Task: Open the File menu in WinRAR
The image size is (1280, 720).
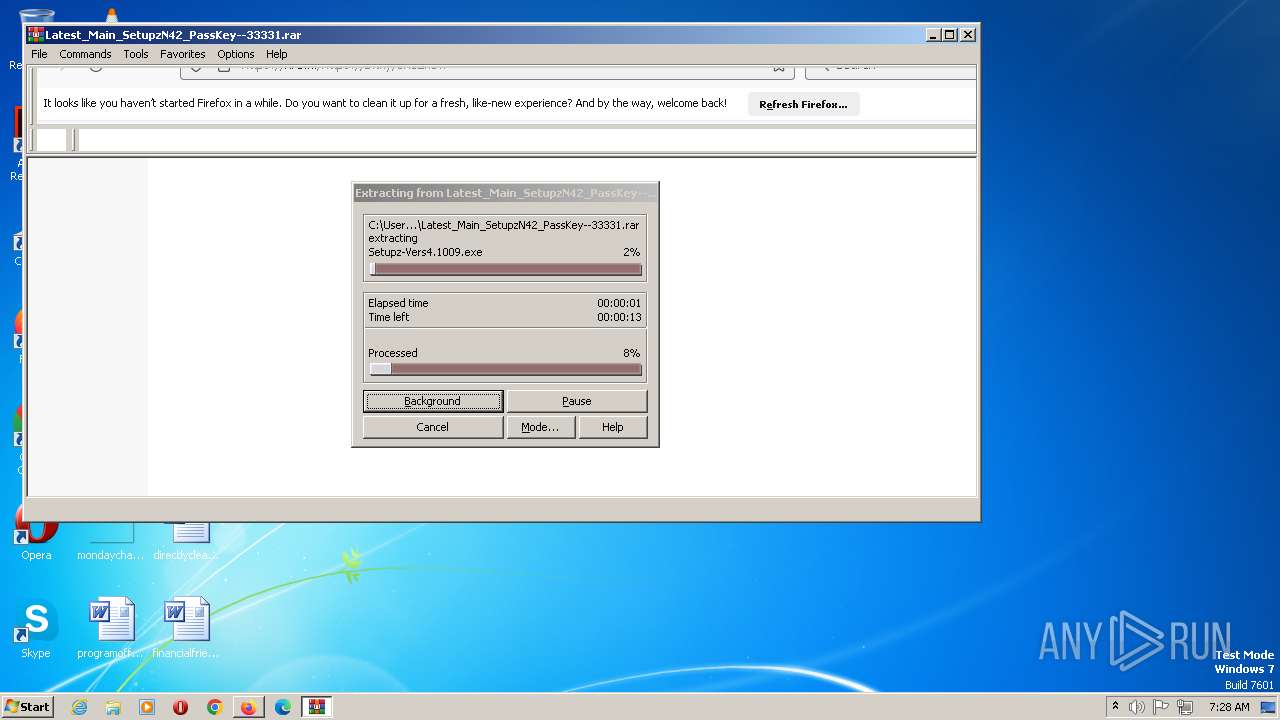Action: 39,54
